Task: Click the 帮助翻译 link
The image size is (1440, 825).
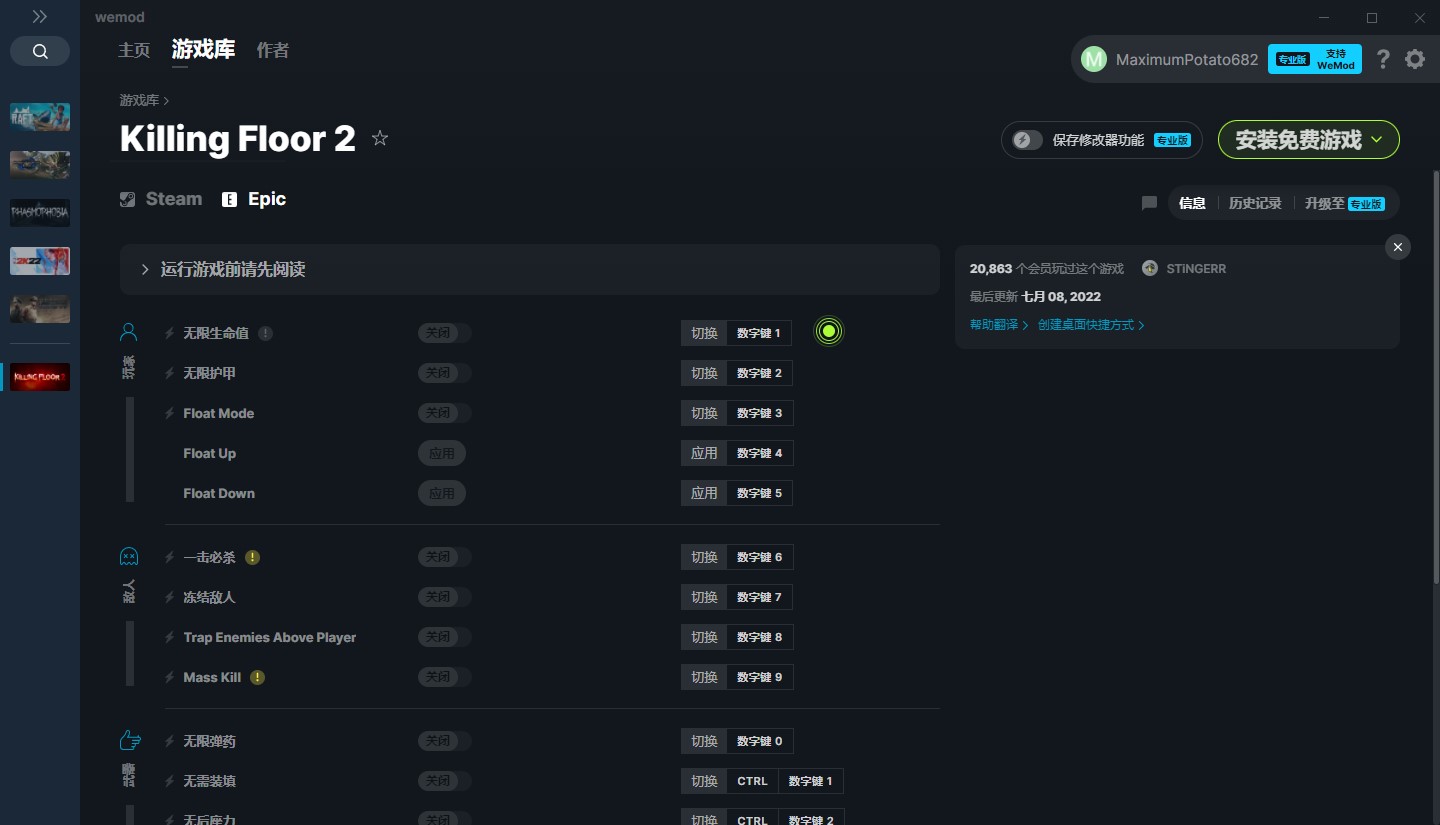Action: coord(999,325)
